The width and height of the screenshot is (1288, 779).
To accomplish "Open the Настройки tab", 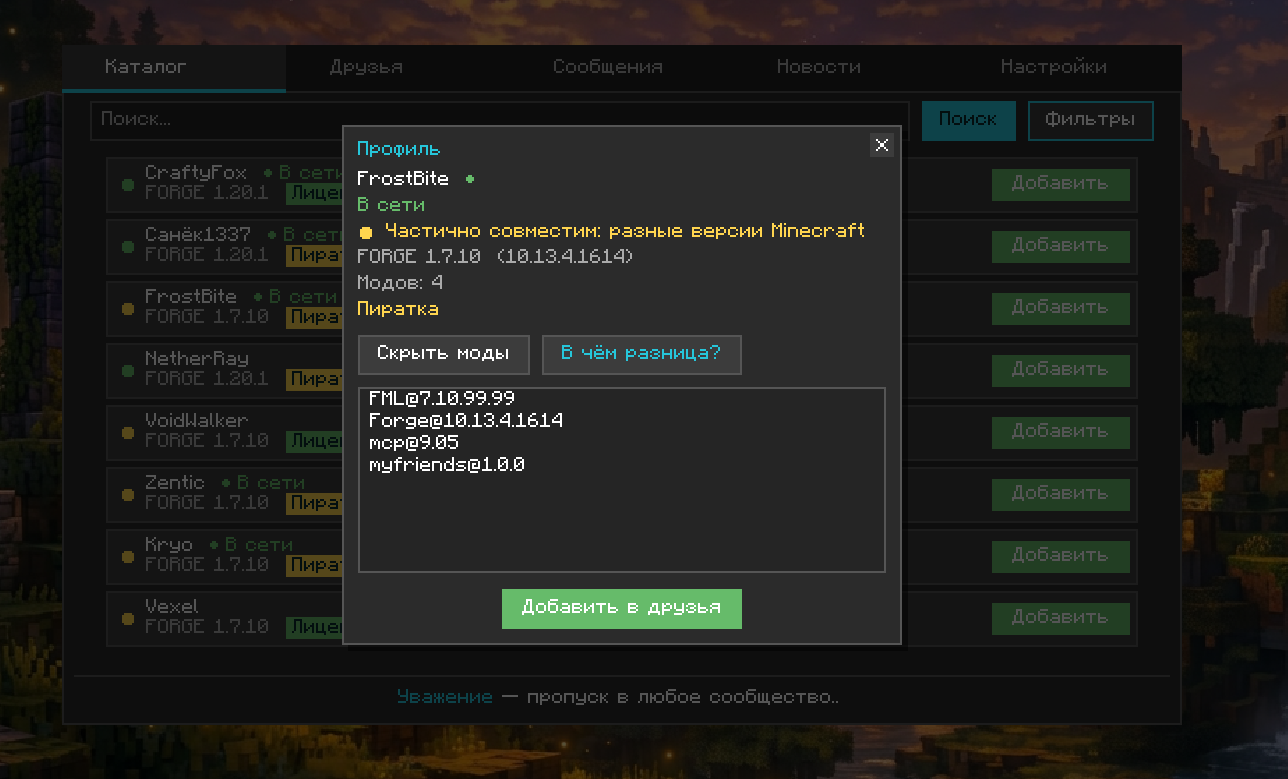I will point(1053,67).
